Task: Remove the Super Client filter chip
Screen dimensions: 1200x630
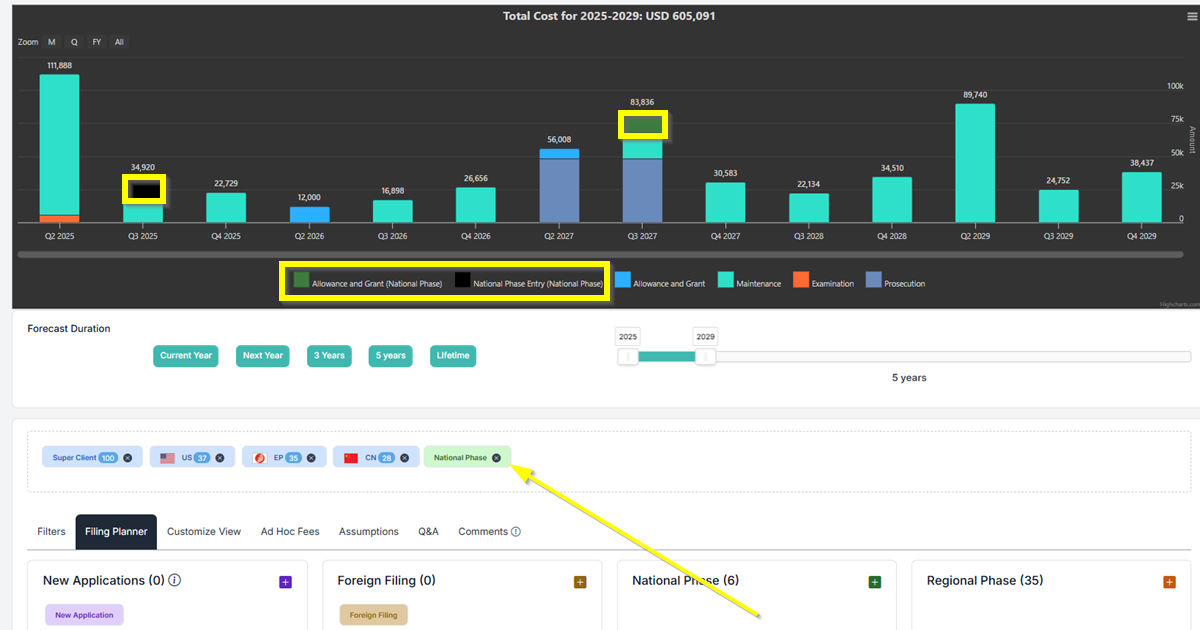Action: (x=127, y=458)
